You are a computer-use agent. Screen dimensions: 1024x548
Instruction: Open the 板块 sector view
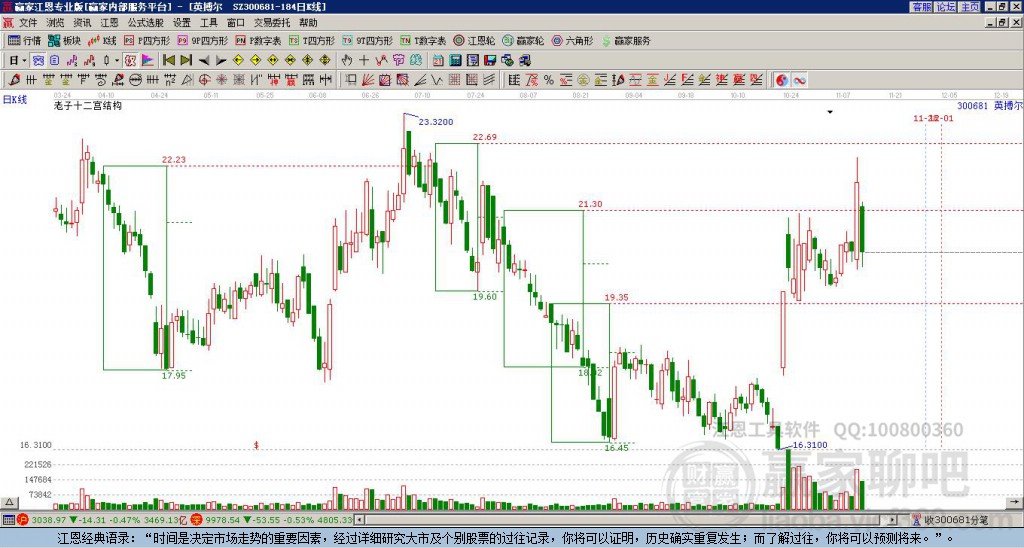(65, 40)
